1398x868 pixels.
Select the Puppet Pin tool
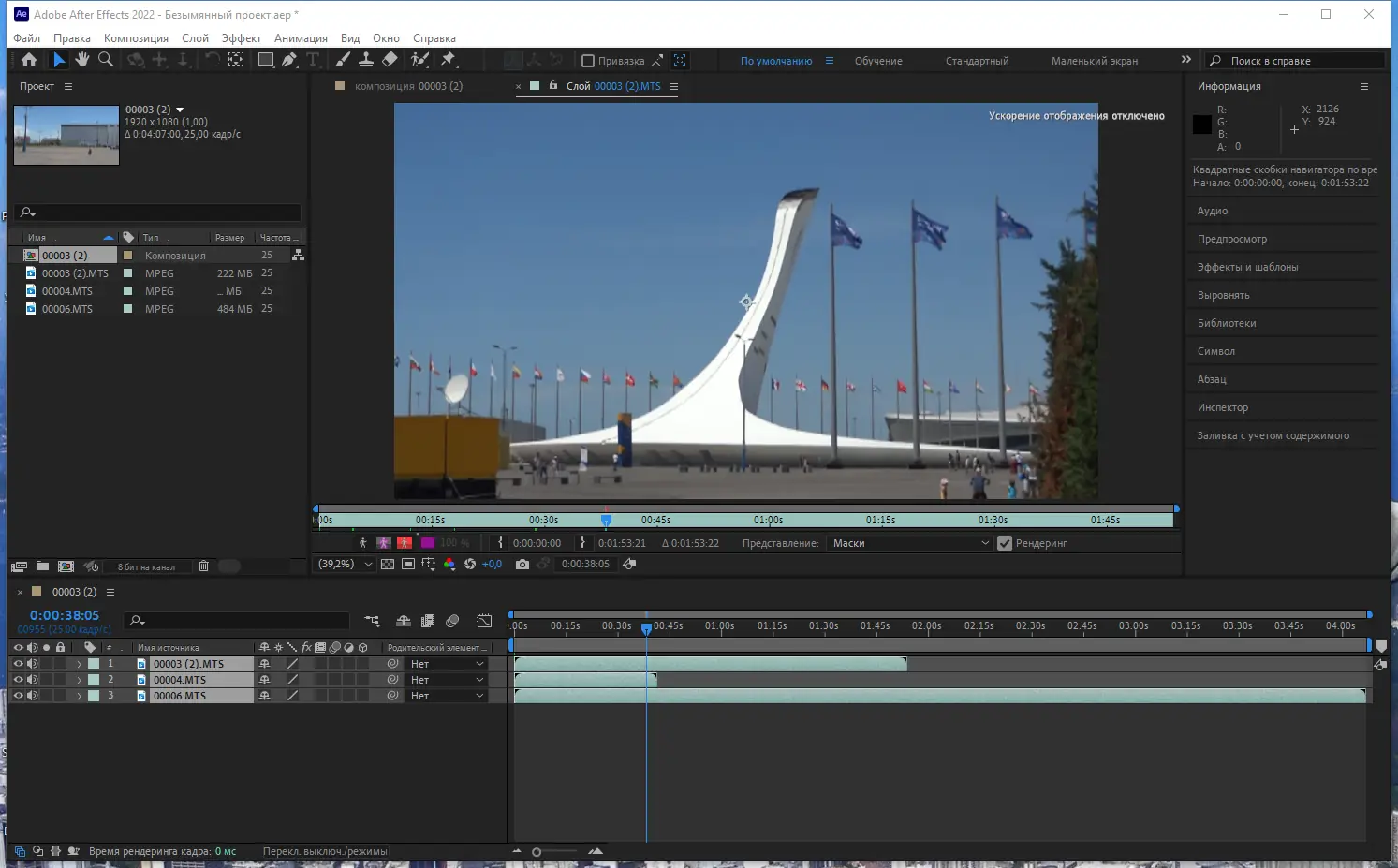(x=449, y=60)
